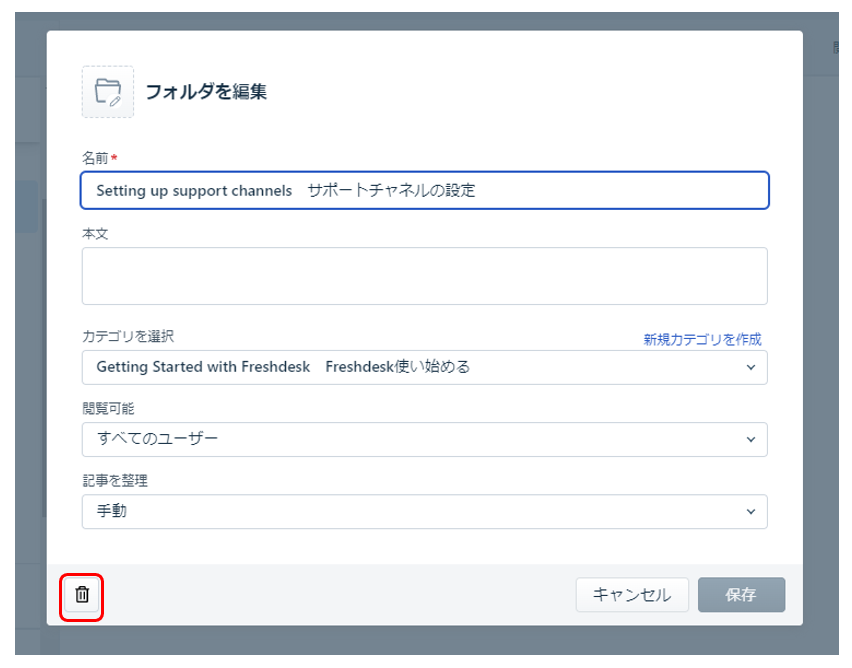Open the 閲覧可能 visibility dropdown
852x668 pixels.
(424, 439)
